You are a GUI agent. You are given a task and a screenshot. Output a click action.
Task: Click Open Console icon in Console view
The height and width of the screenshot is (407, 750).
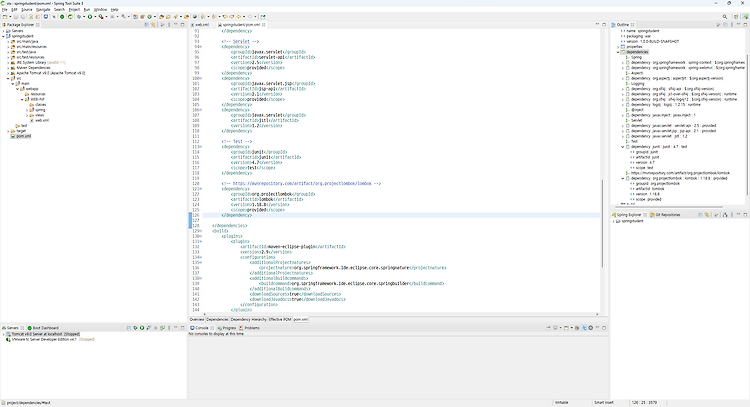tap(566, 328)
